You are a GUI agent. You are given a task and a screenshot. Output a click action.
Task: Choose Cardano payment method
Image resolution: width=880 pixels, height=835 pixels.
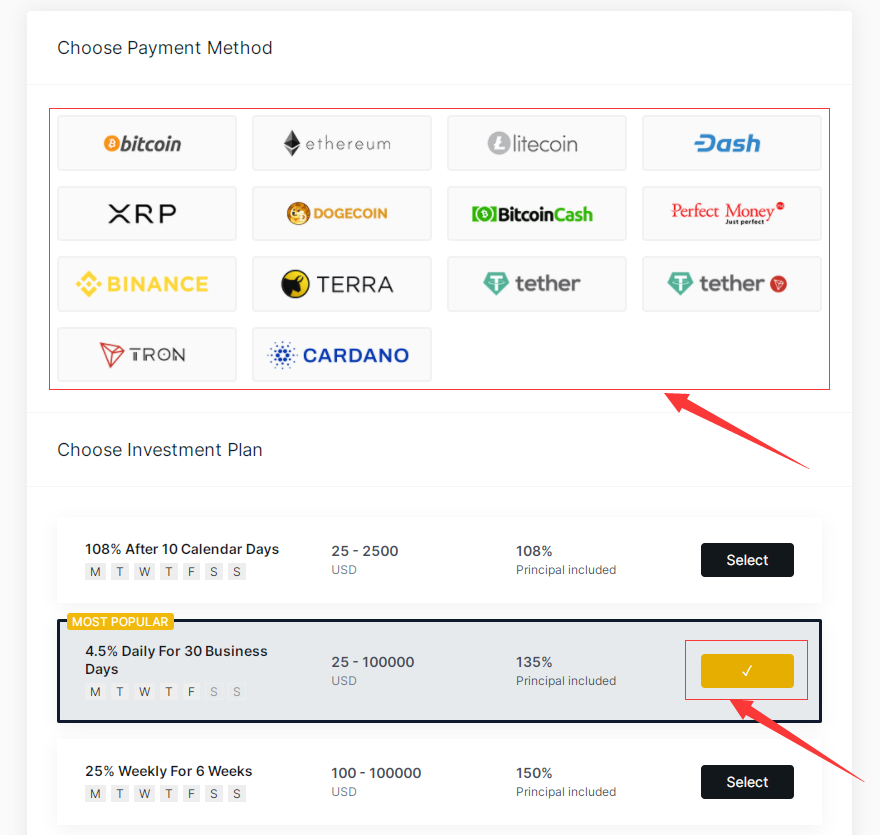click(x=342, y=354)
